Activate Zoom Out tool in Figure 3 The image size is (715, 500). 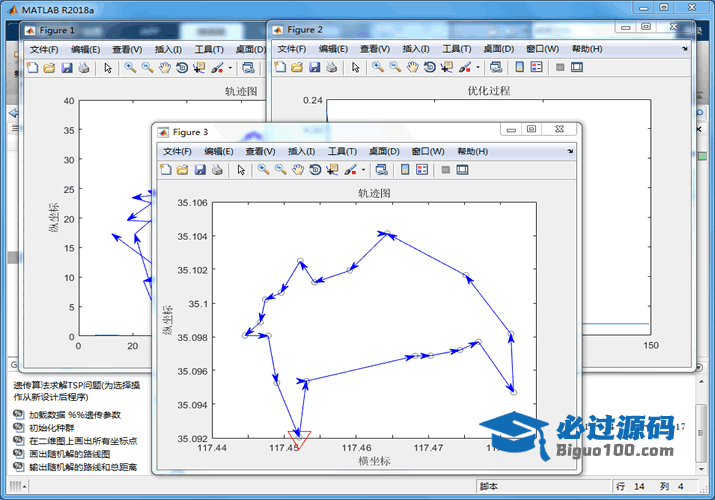[280, 170]
